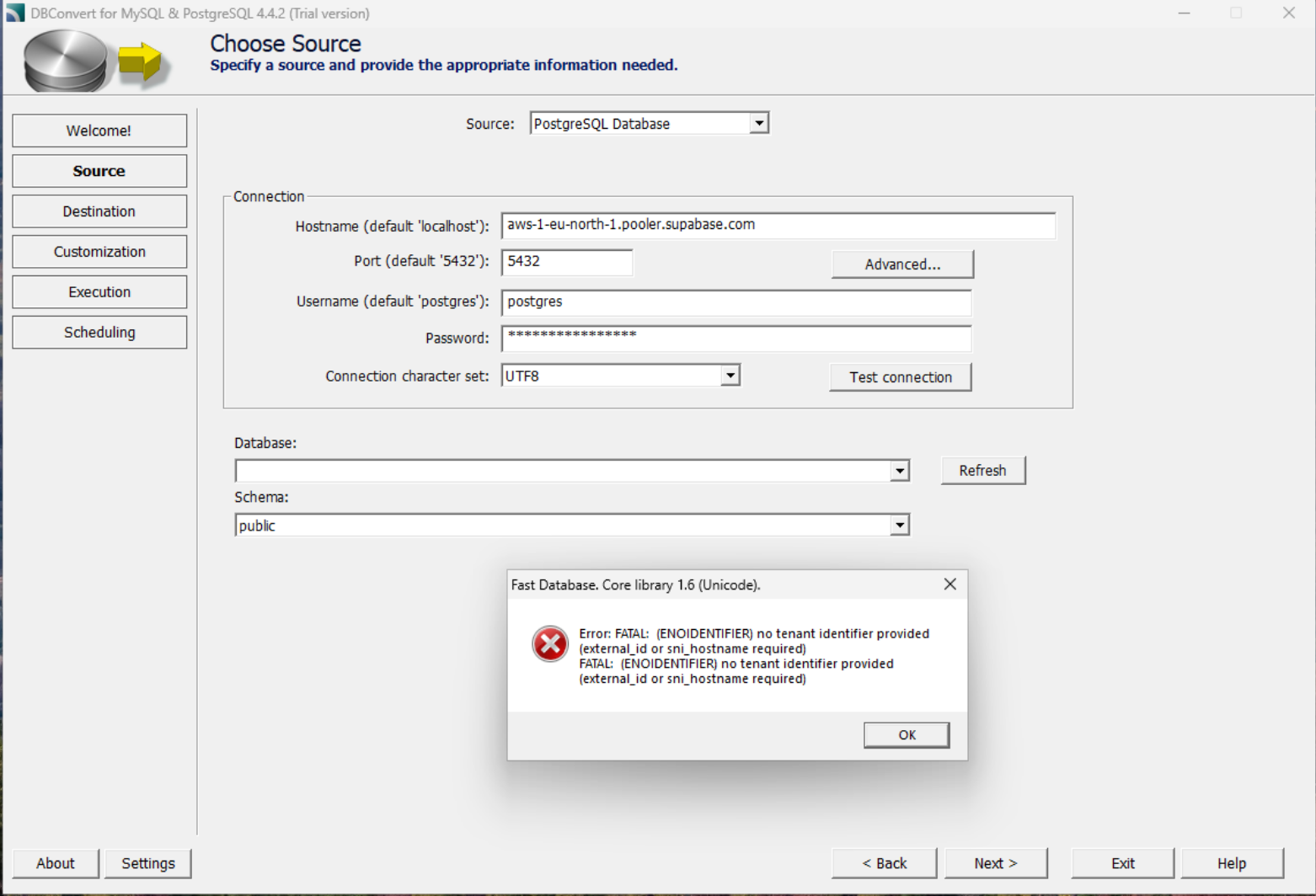
Task: Go back with the < Back button
Action: click(x=885, y=863)
